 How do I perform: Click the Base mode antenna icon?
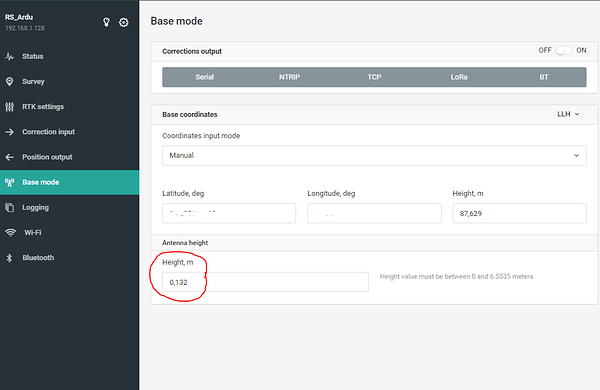click(10, 183)
